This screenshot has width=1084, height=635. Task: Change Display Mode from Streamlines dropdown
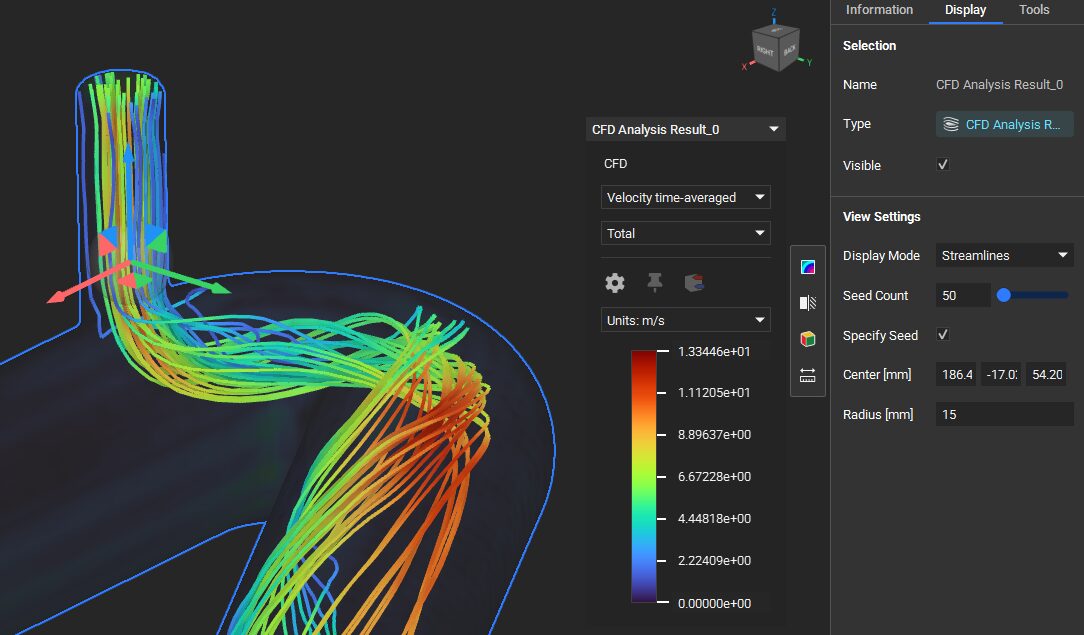point(1004,255)
